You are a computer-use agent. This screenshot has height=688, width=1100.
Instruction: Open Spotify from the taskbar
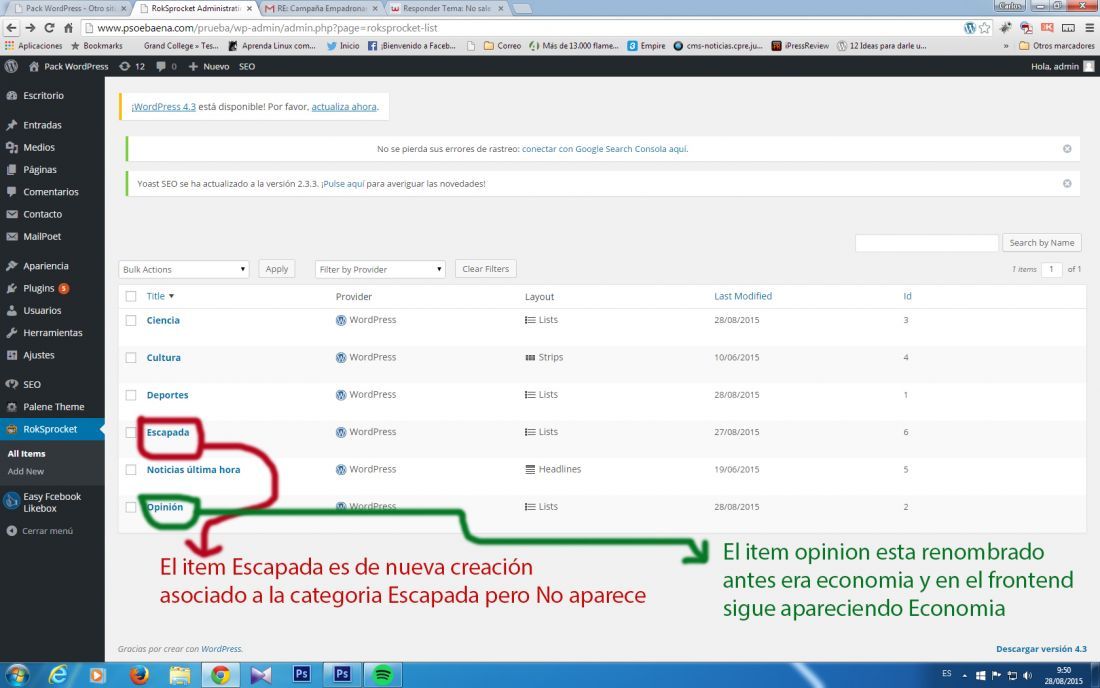pyautogui.click(x=382, y=675)
